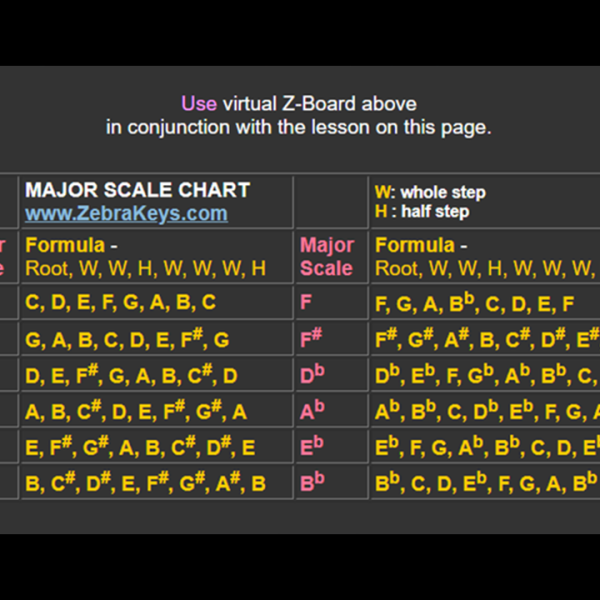Click the pink Bb scale name cell
600x600 pixels.
(313, 483)
